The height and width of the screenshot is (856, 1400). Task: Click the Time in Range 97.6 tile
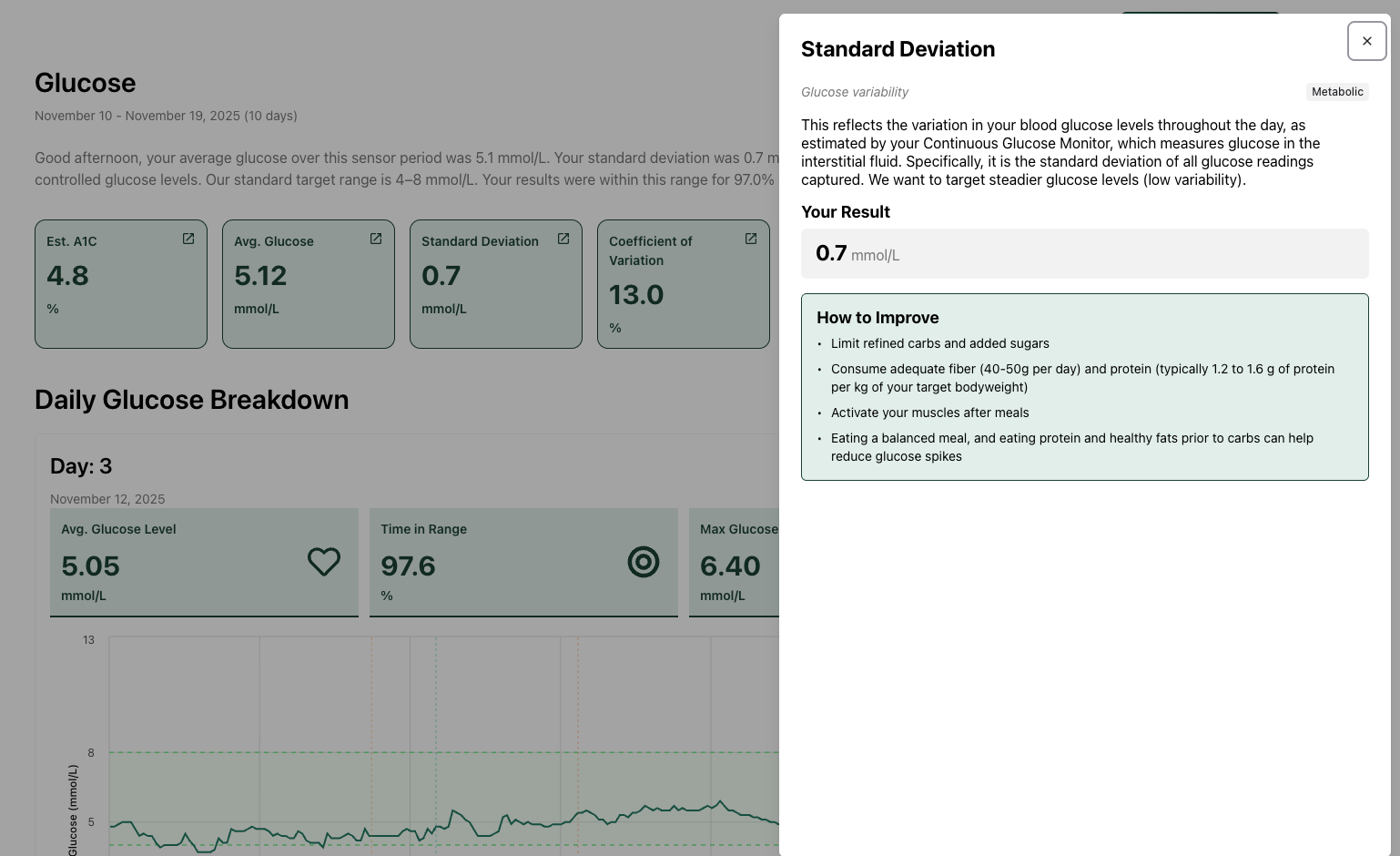[523, 563]
